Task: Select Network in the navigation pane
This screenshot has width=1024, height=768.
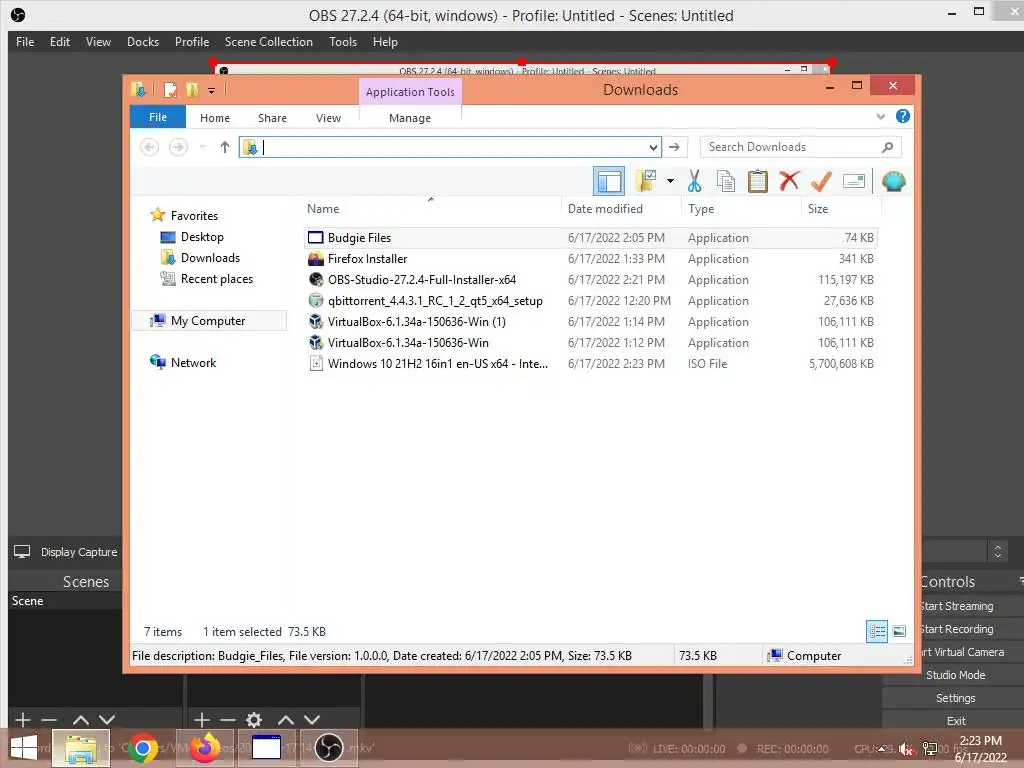Action: tap(193, 362)
